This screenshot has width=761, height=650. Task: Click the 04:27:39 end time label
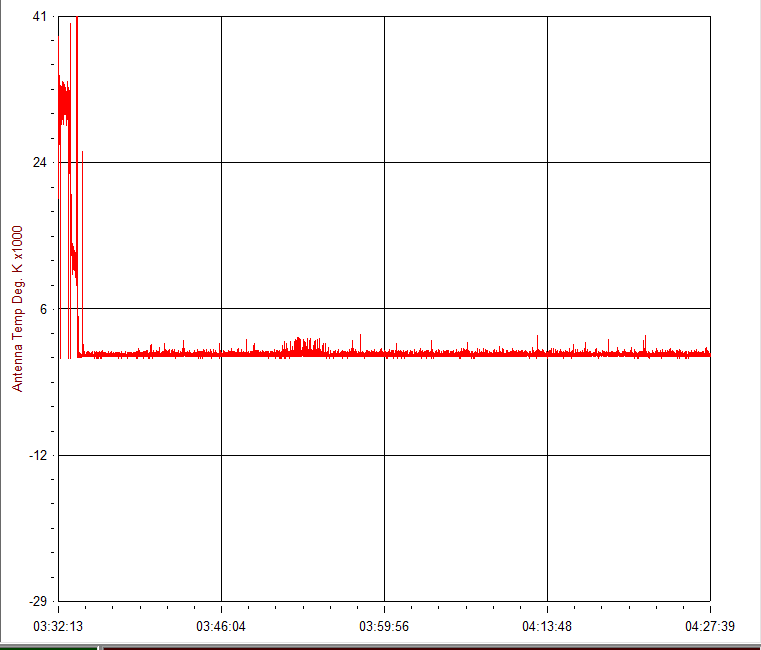pyautogui.click(x=710, y=626)
